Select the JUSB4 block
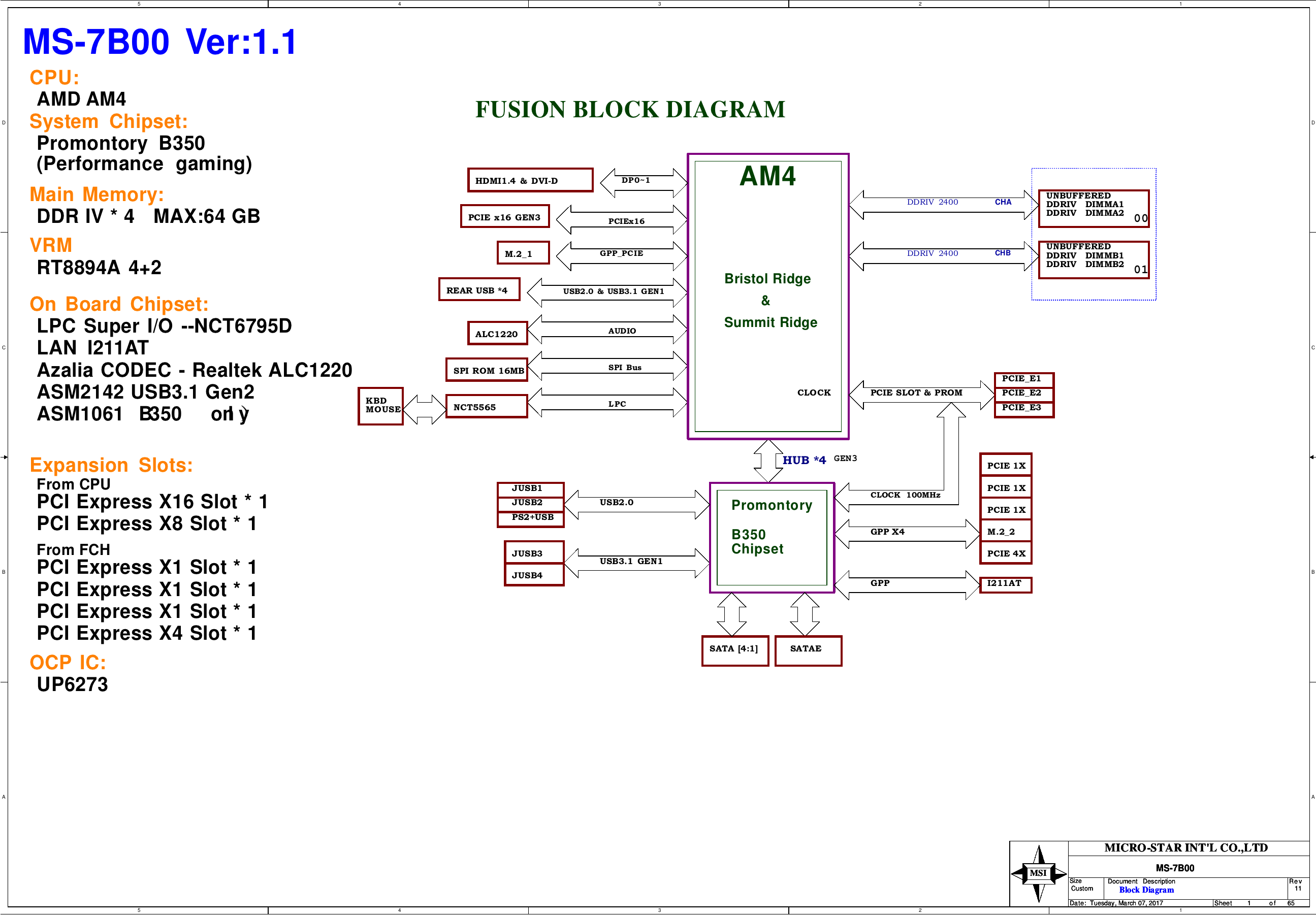Screen dimensions: 1316x917 pos(534,575)
